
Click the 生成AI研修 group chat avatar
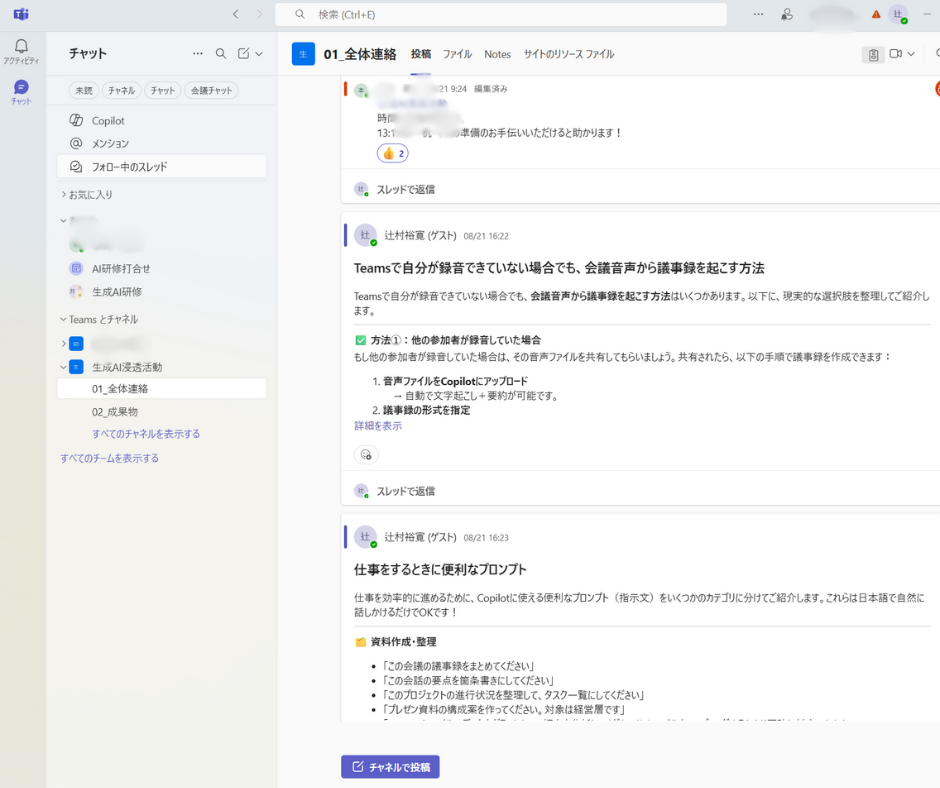click(x=76, y=292)
